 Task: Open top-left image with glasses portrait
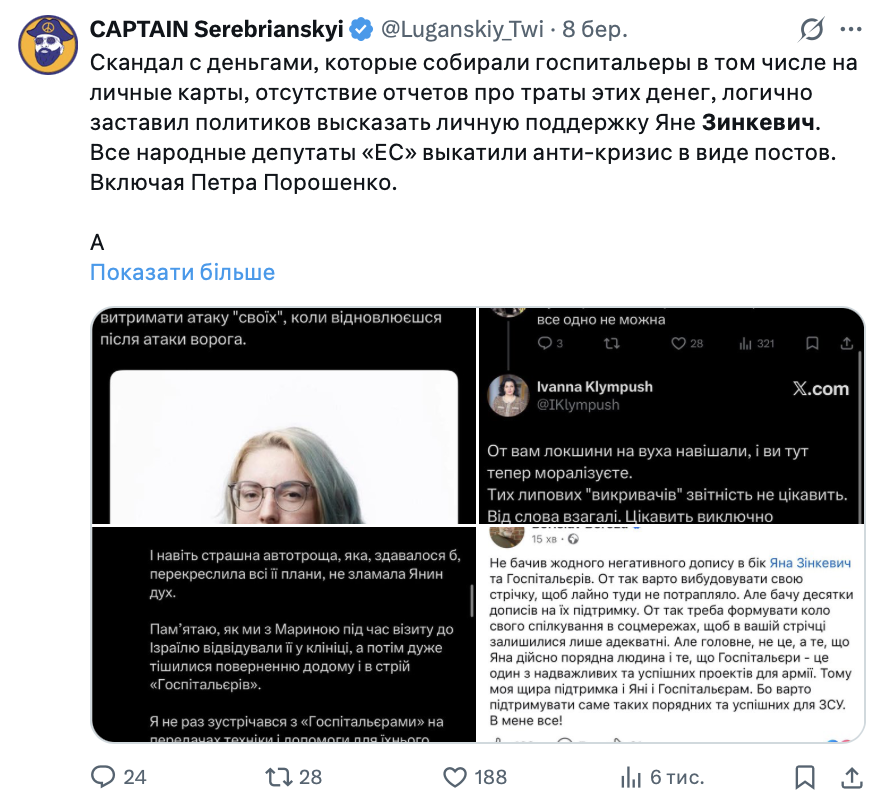(x=283, y=416)
